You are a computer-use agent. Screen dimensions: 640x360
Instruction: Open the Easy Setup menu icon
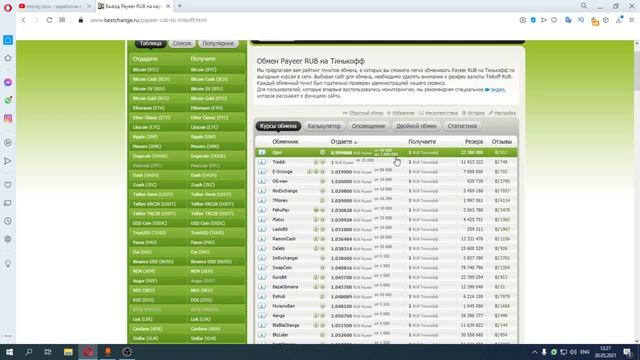point(631,20)
